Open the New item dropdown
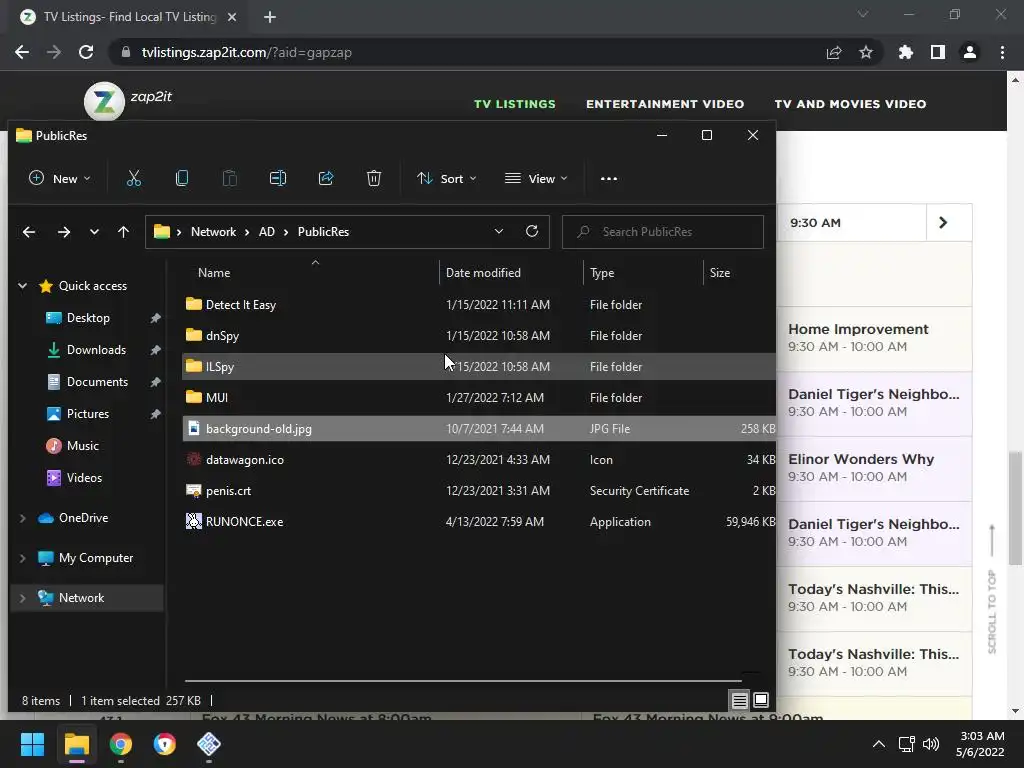 click(x=60, y=178)
